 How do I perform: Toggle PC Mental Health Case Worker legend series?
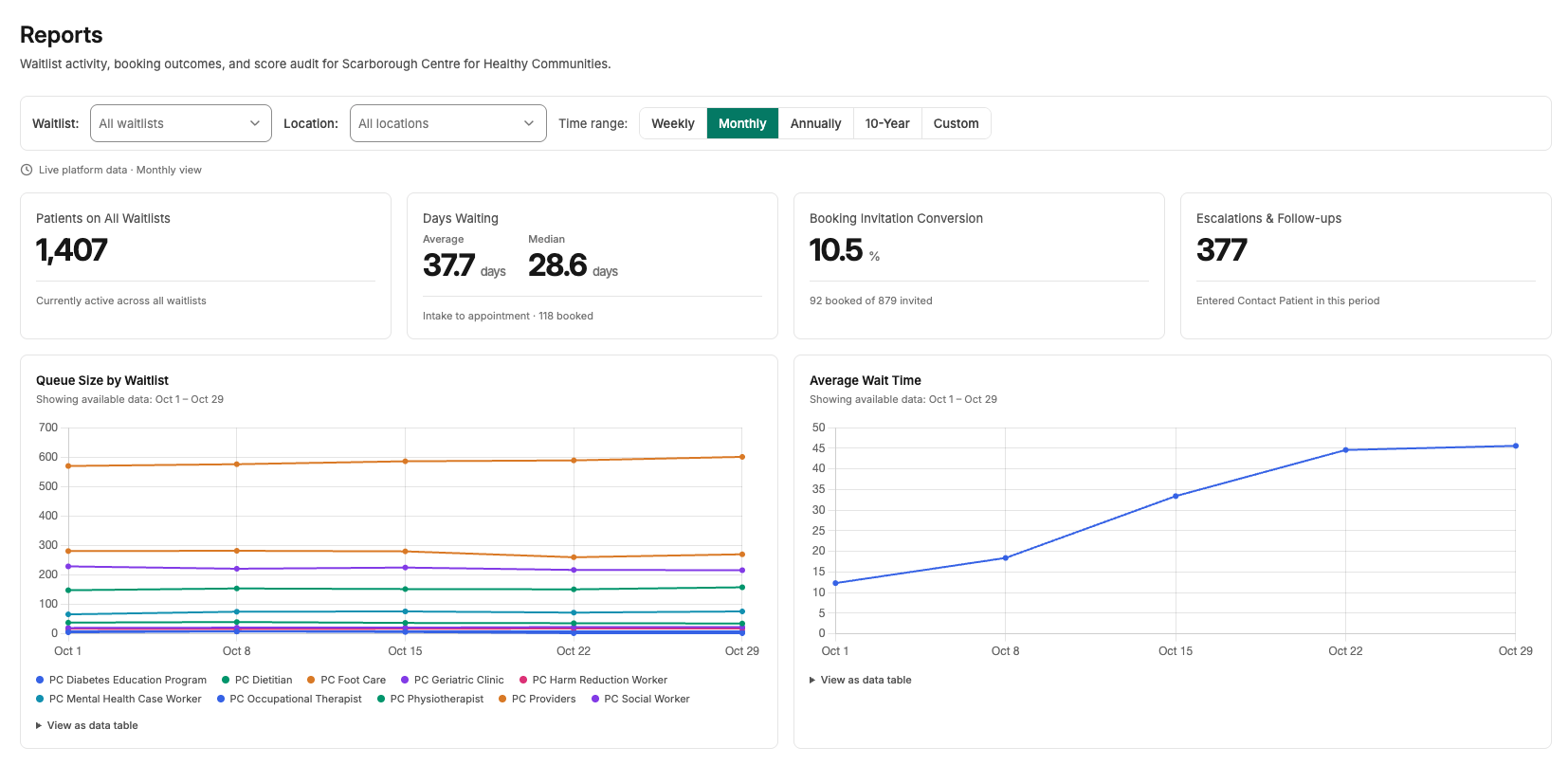pos(119,699)
